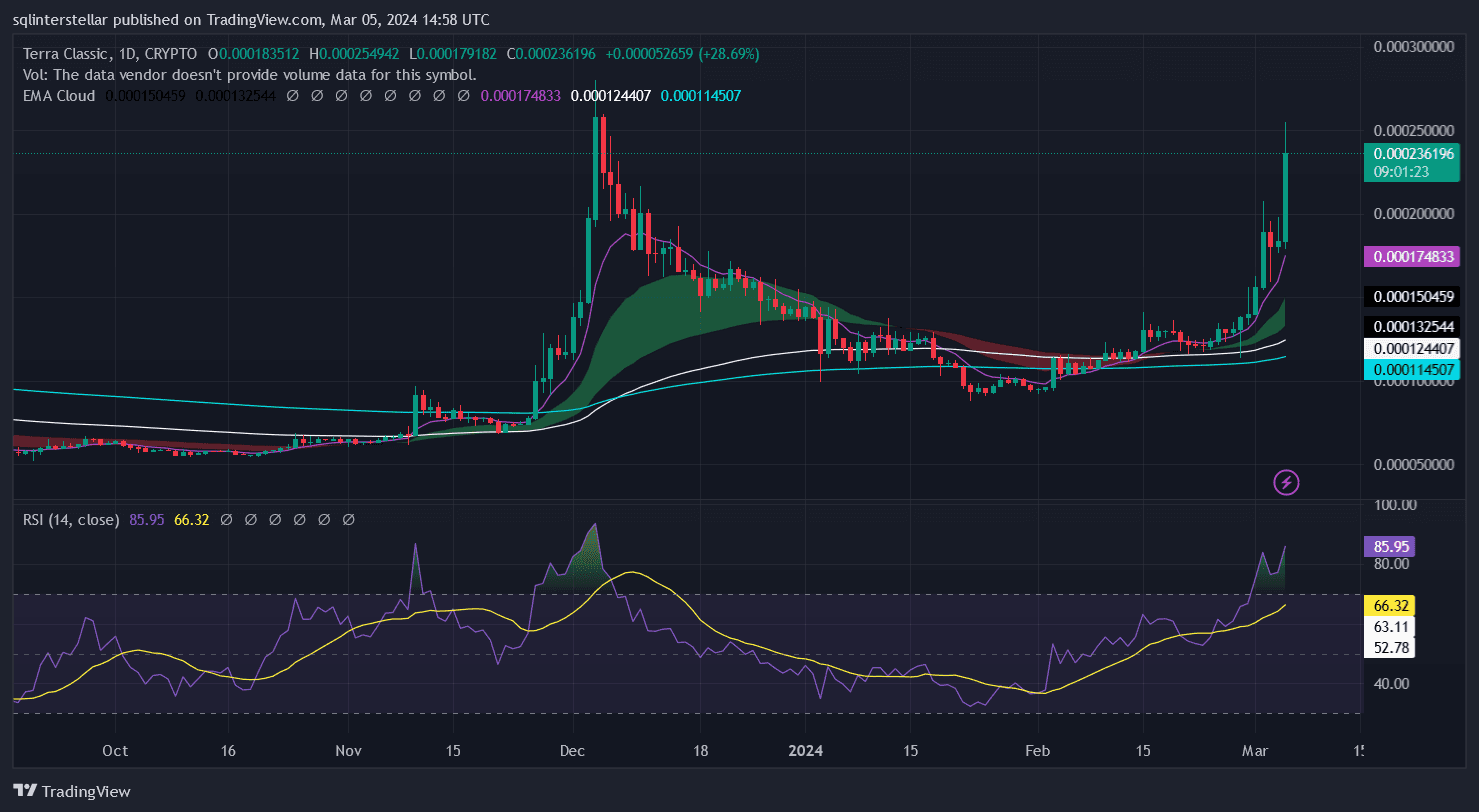
Task: Click the purple RSI 85.95 value label
Action: tap(1388, 547)
